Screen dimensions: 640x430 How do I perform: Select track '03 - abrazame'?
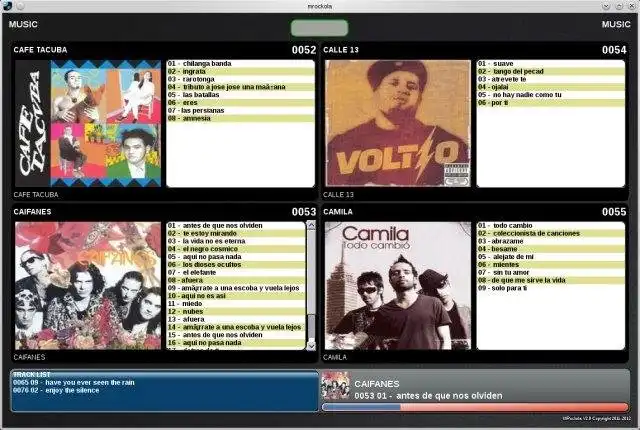551,241
